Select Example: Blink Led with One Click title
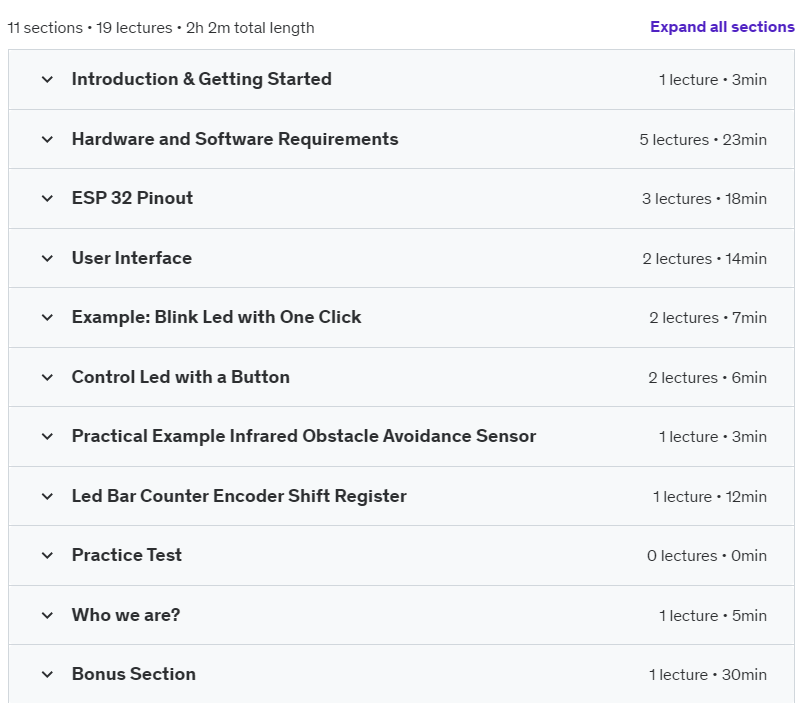 tap(216, 317)
